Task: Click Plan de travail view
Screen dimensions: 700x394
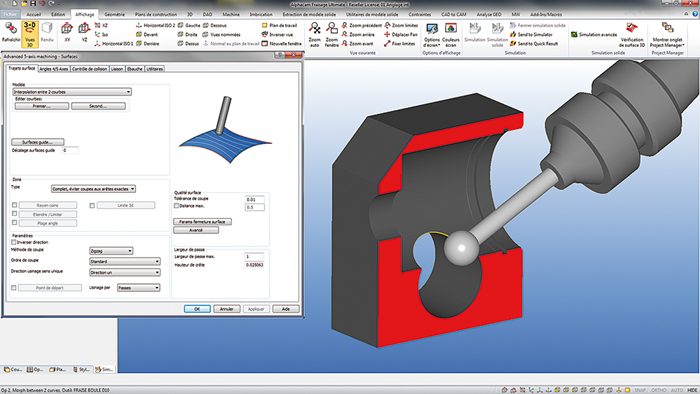Action: coord(279,25)
